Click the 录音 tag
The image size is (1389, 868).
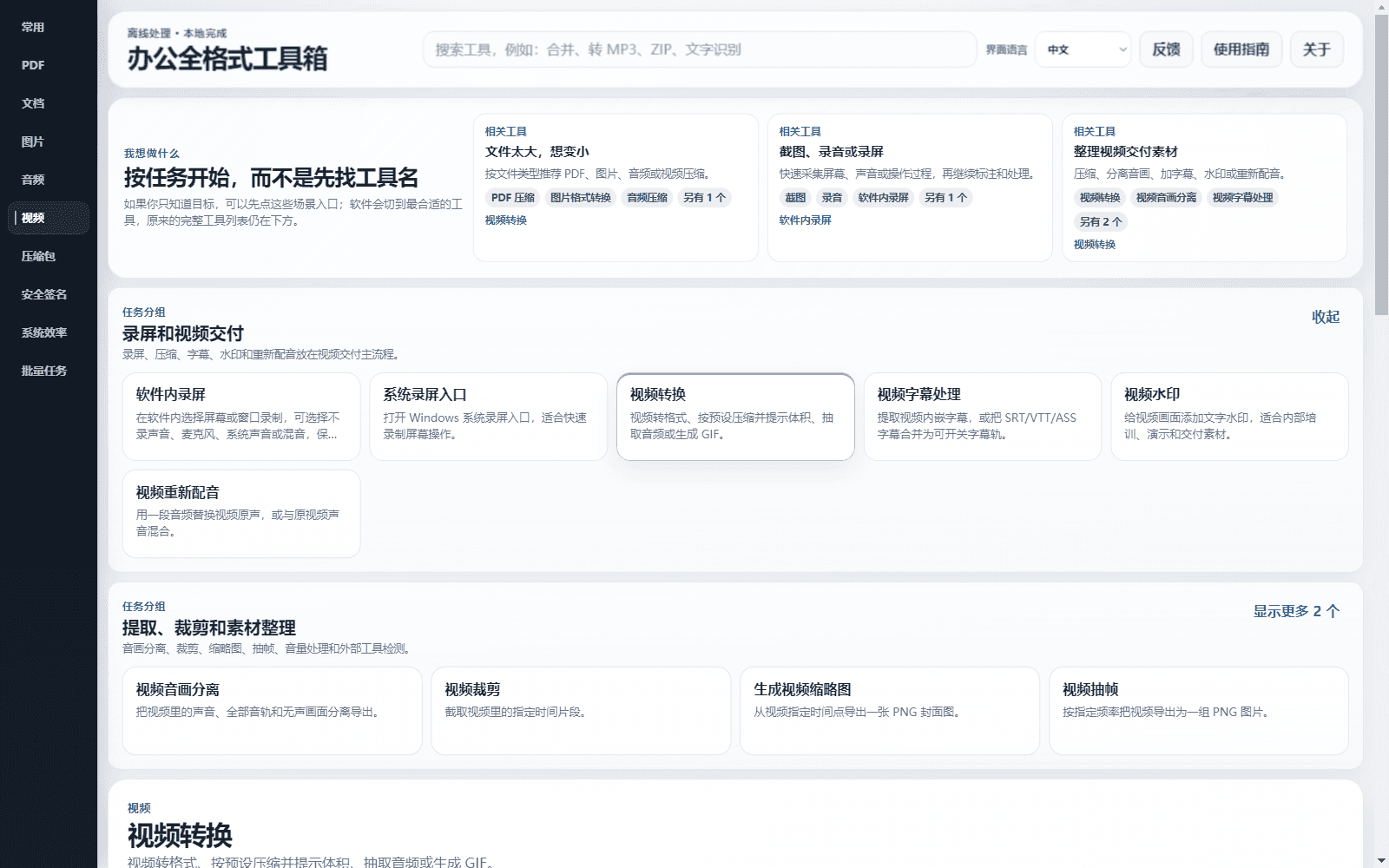pos(833,198)
